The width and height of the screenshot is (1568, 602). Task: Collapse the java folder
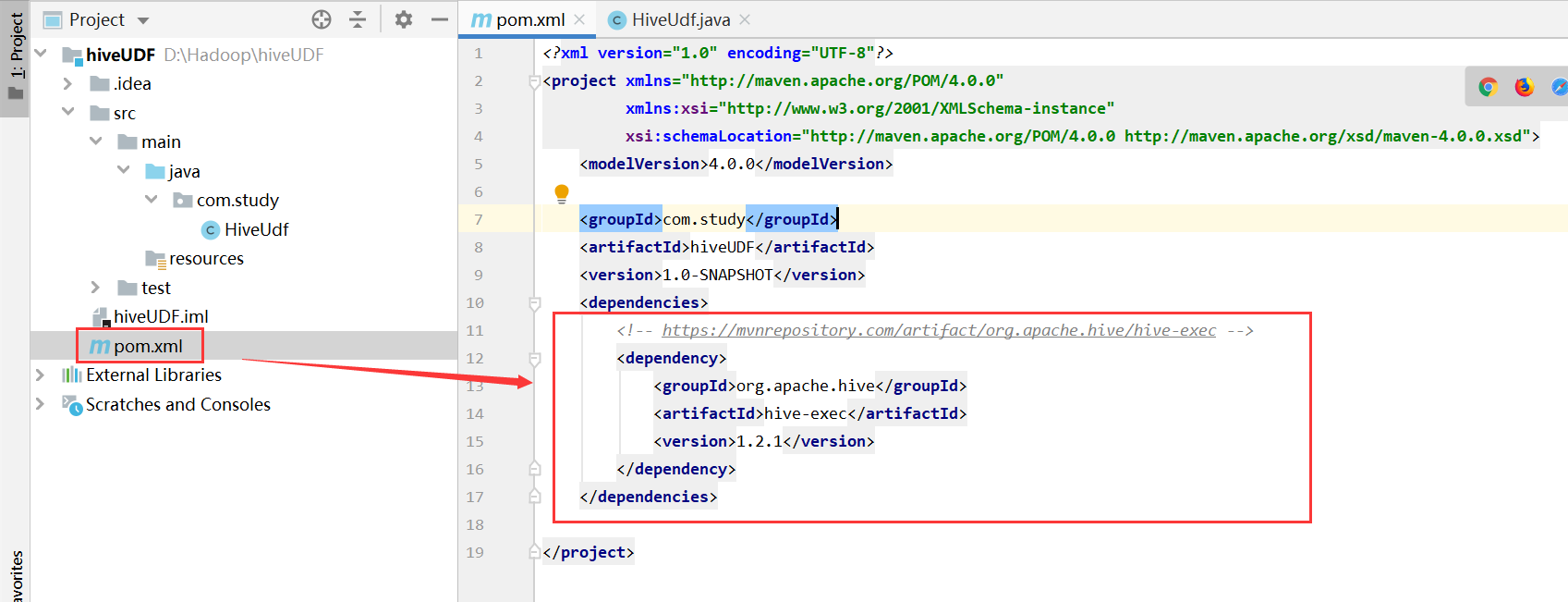[x=123, y=170]
